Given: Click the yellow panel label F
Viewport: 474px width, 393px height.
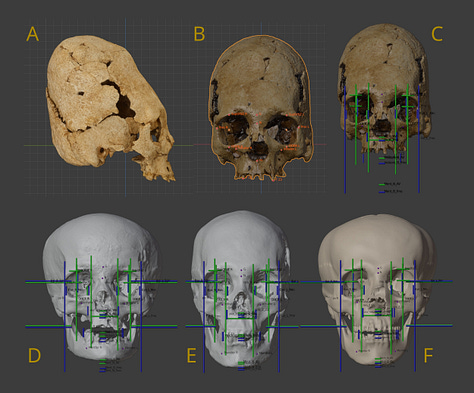Looking at the screenshot, I should 428,356.
